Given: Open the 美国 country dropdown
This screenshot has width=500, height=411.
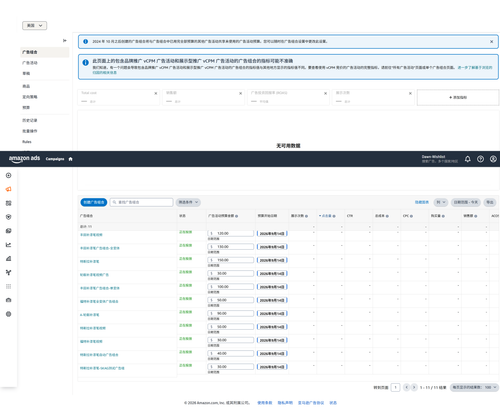Looking at the screenshot, I should pyautogui.click(x=34, y=25).
